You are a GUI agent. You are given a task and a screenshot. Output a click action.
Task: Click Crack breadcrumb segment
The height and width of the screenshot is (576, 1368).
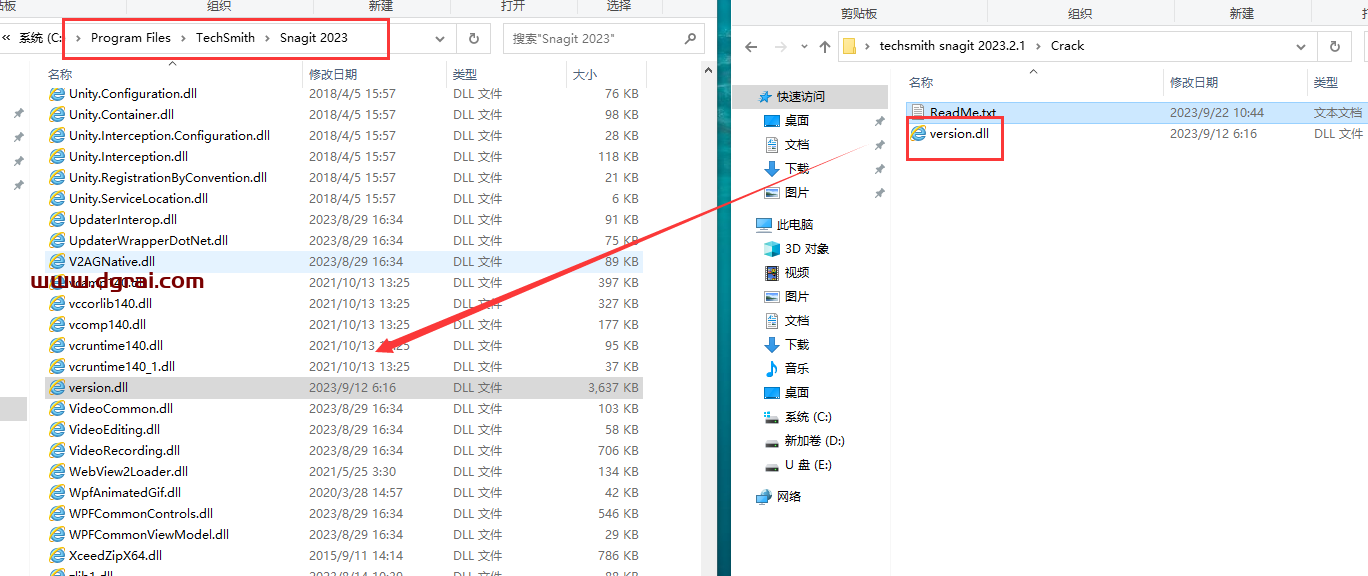[x=1067, y=46]
